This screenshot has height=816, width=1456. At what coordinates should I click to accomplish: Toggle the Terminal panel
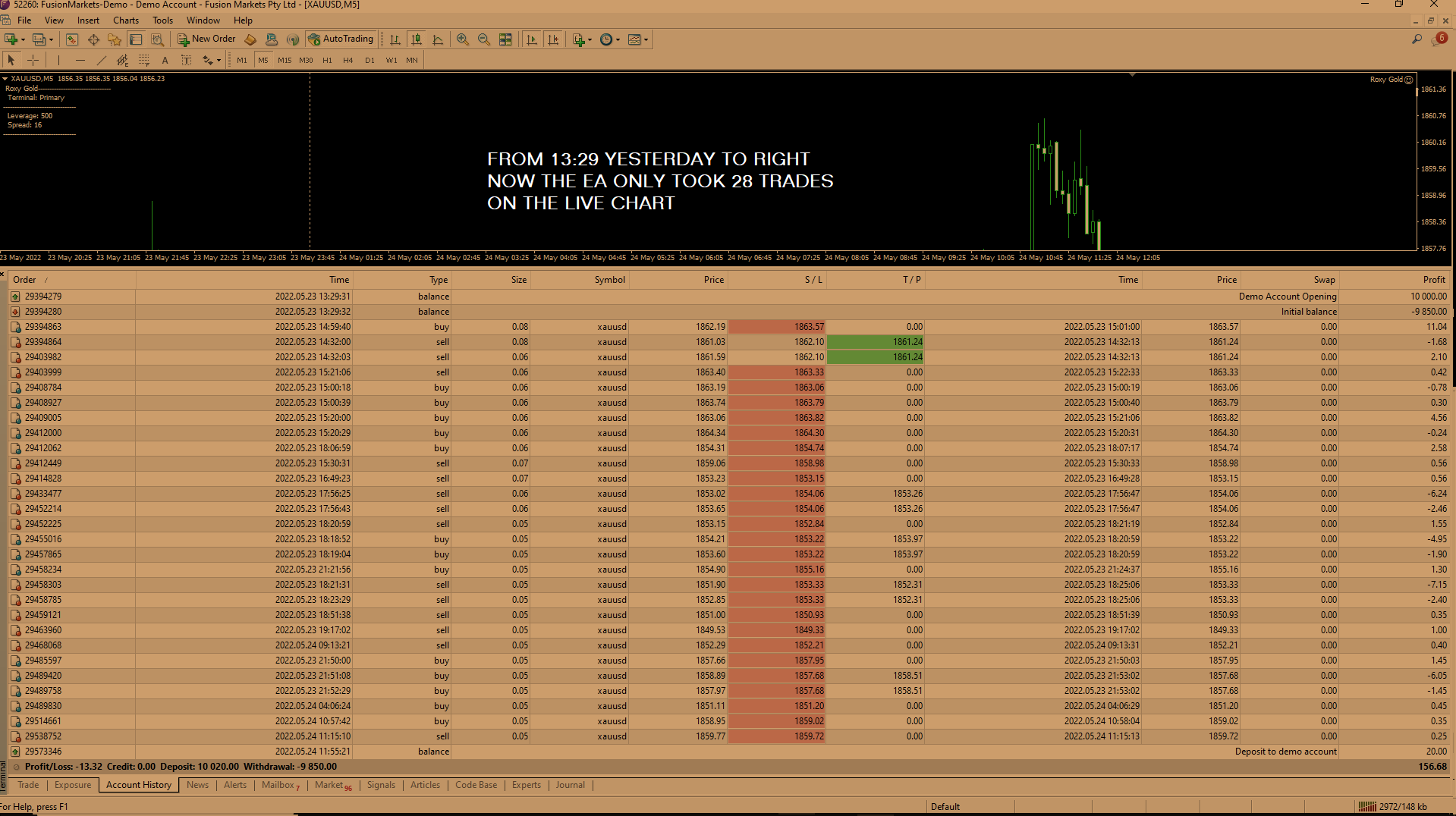(x=136, y=39)
